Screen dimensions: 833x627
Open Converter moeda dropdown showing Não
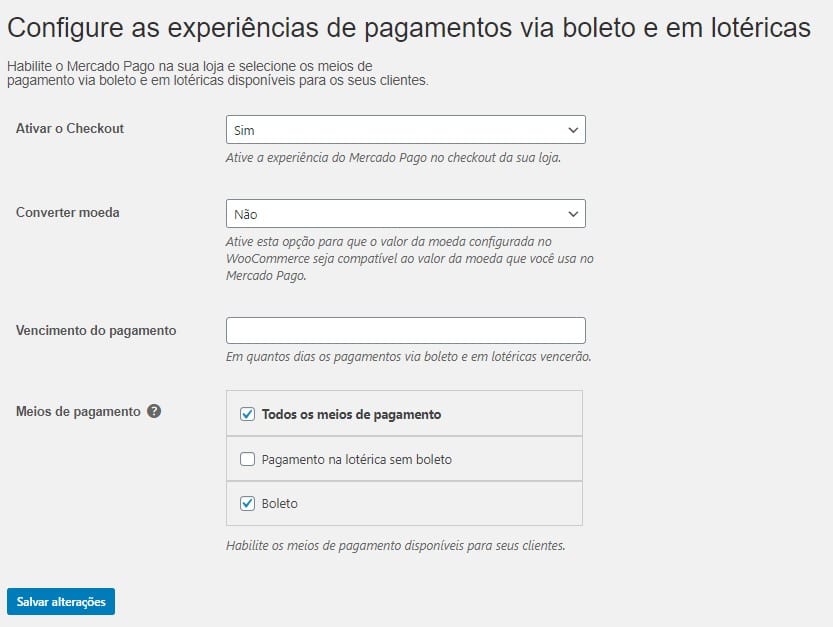click(406, 214)
